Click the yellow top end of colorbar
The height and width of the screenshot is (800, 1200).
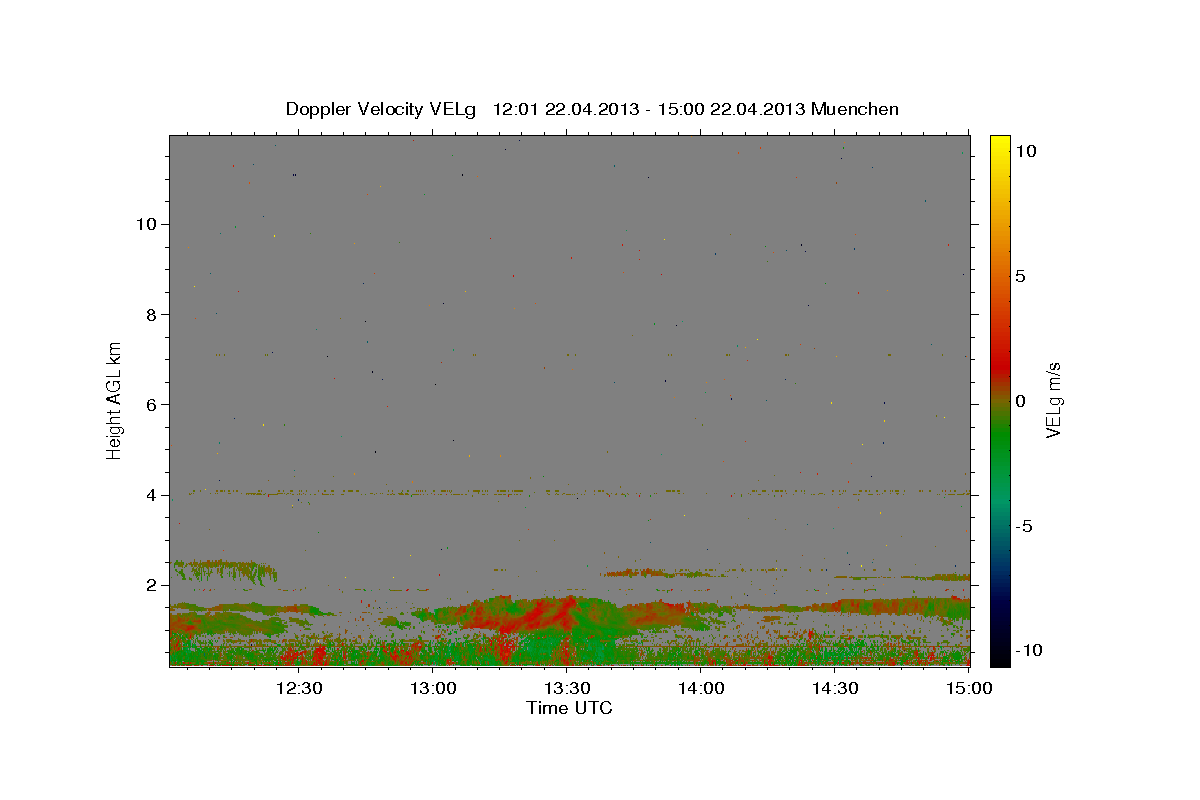(999, 143)
